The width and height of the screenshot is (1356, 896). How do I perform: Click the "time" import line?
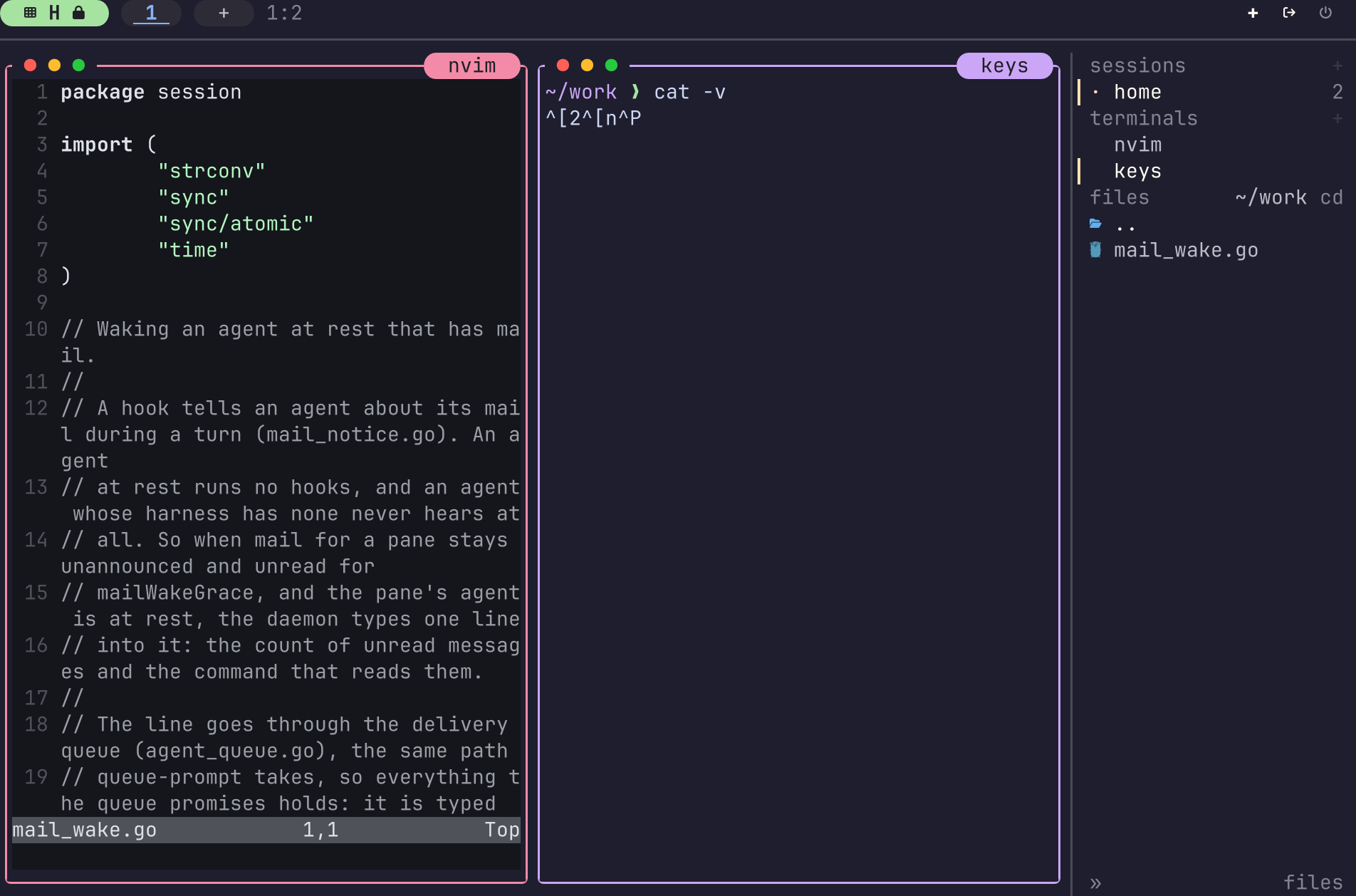(193, 250)
